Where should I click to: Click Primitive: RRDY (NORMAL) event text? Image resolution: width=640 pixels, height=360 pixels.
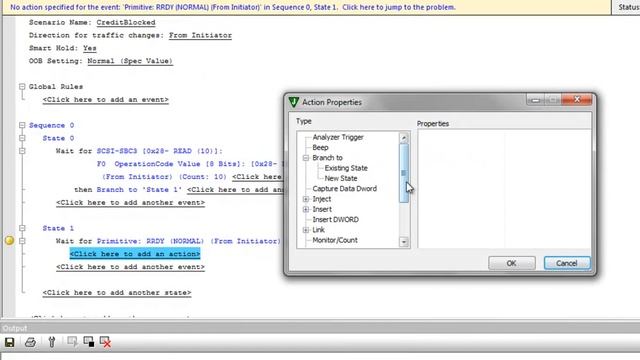pyautogui.click(x=189, y=241)
